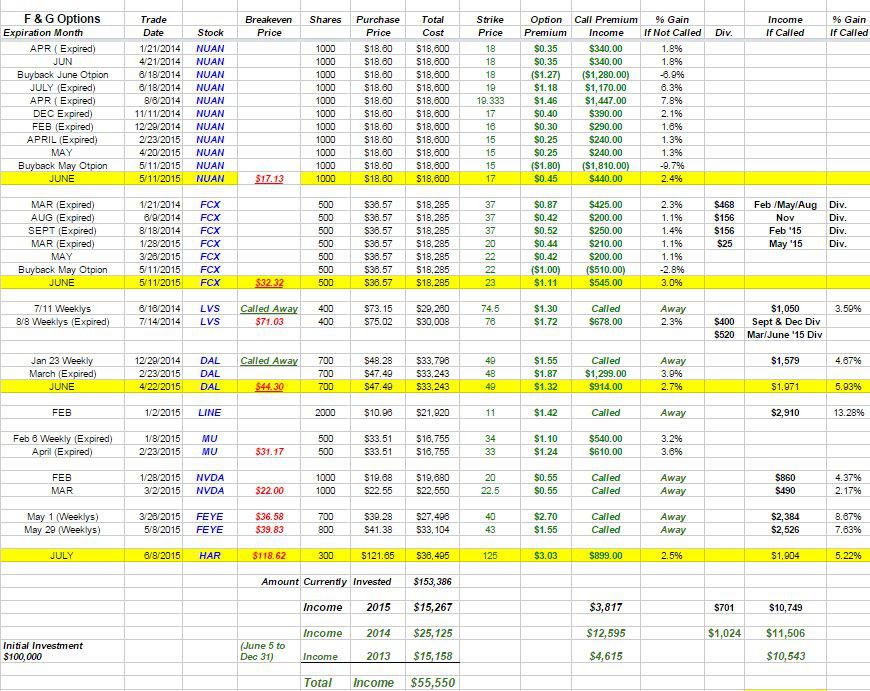This screenshot has width=870, height=691.
Task: Click the 'Expiration Month' header cell
Action: point(43,33)
